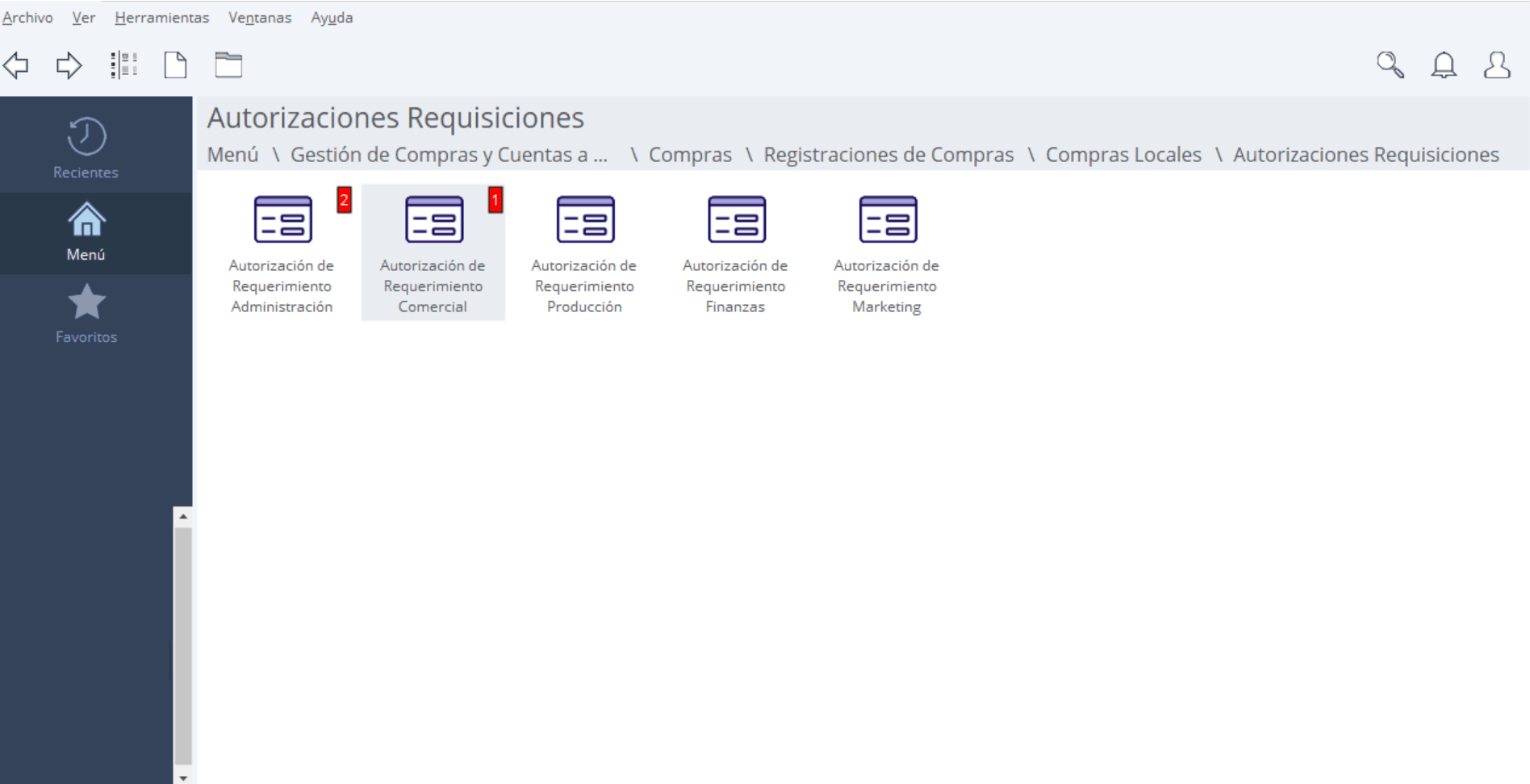Click the sidebar scrollbar down arrow
1530x784 pixels.
pos(183,778)
